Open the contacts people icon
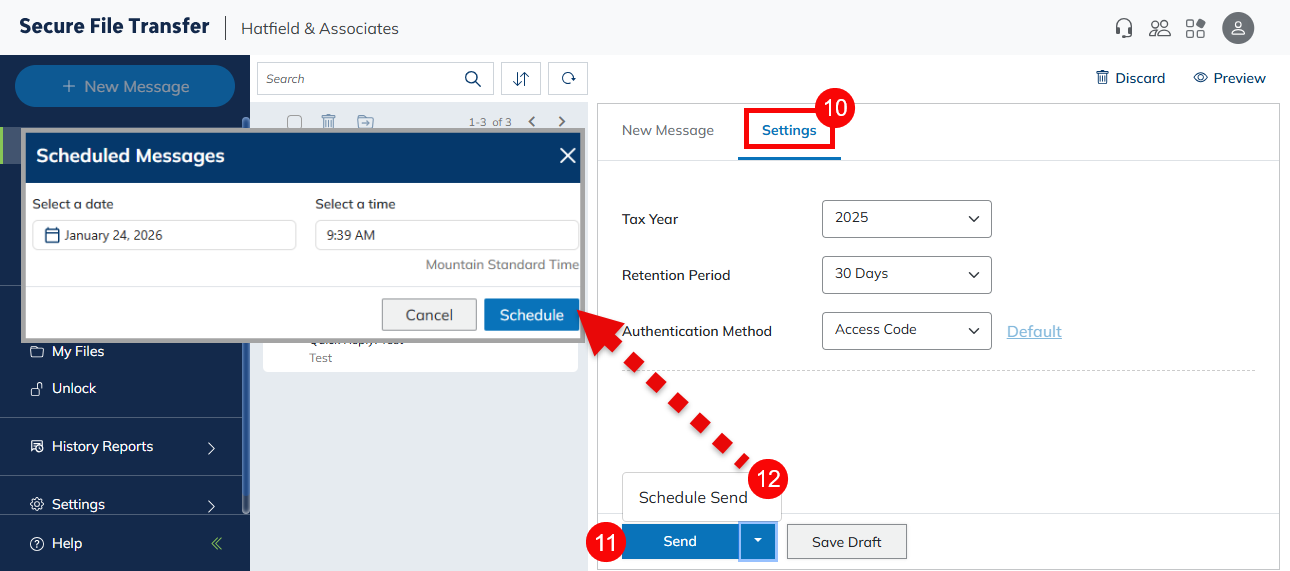 (1159, 28)
